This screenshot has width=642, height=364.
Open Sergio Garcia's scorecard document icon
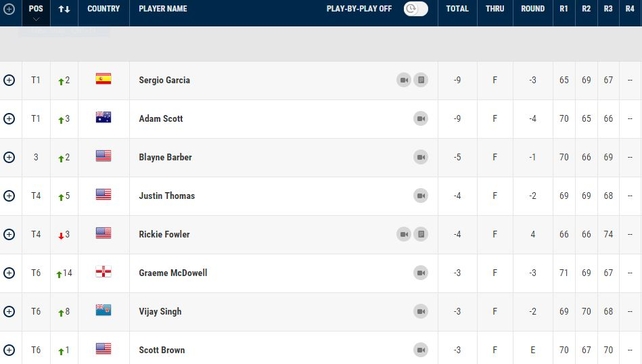point(421,80)
